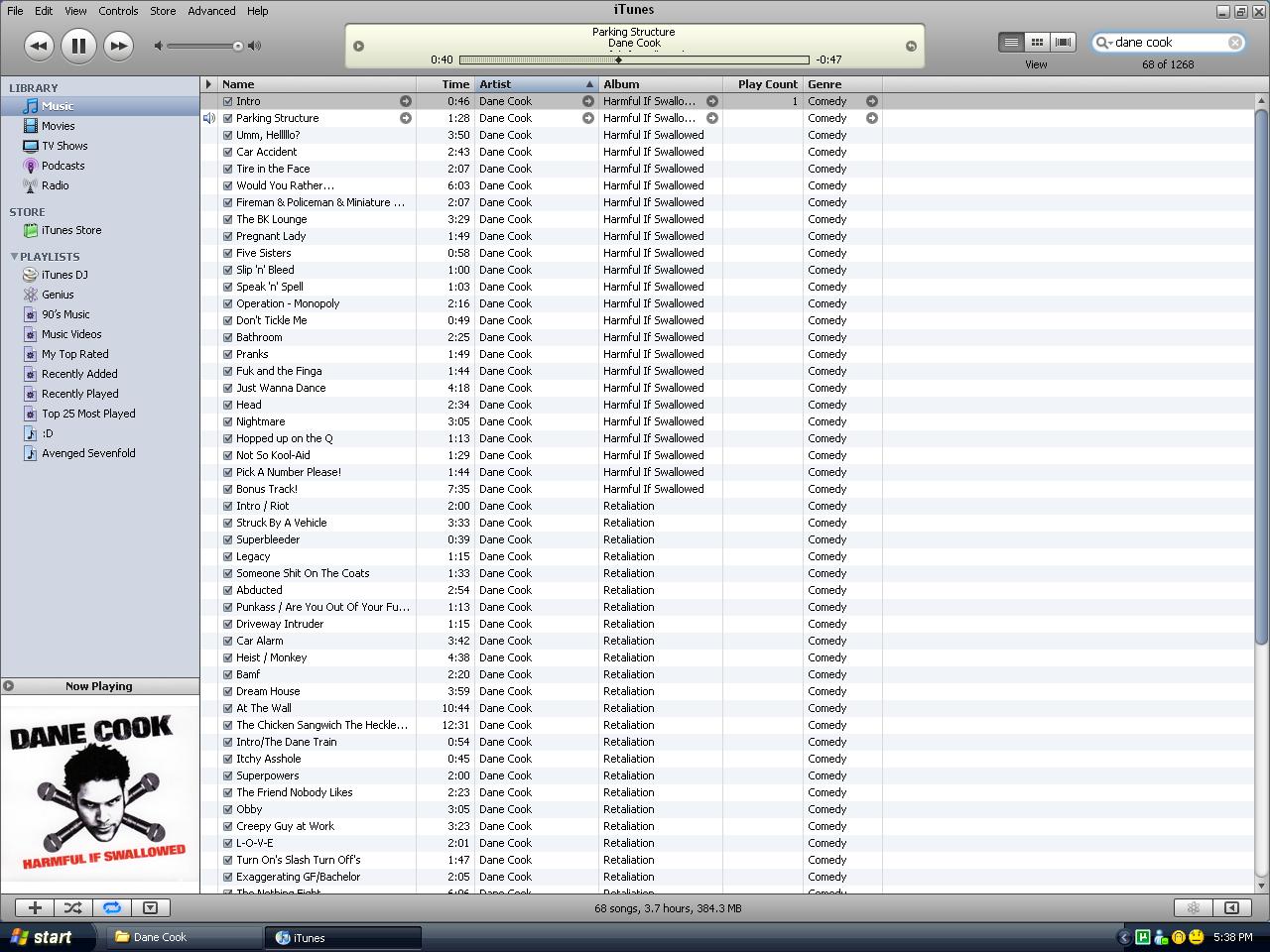Uncheck the Pregnant Lady track
This screenshot has width=1270, height=952.
pyautogui.click(x=228, y=236)
